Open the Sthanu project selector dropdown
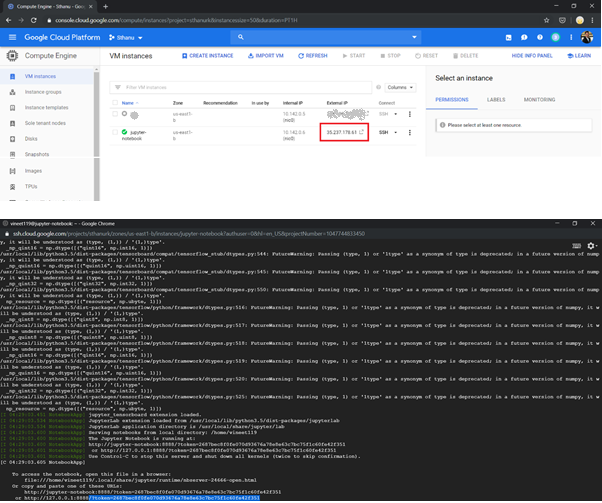This screenshot has width=602, height=503. pos(126,38)
